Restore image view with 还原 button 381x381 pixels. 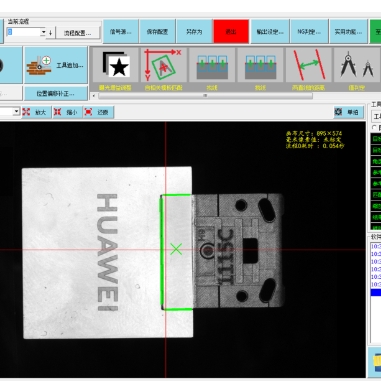click(x=98, y=112)
